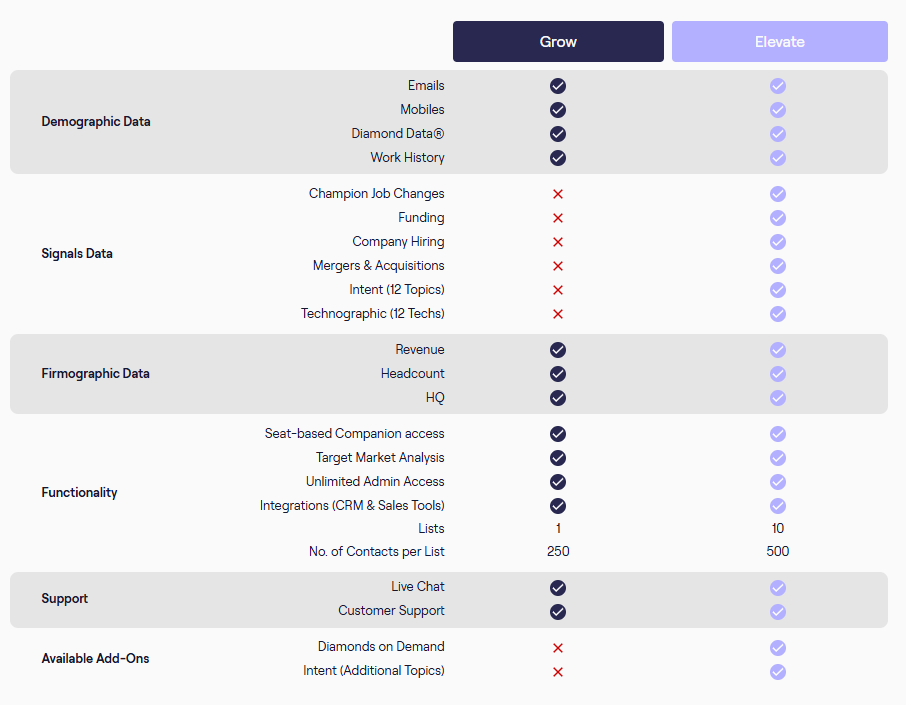Viewport: 906px width, 705px height.
Task: Click the Elevate checkmark for Target Market Analysis
Action: [778, 458]
